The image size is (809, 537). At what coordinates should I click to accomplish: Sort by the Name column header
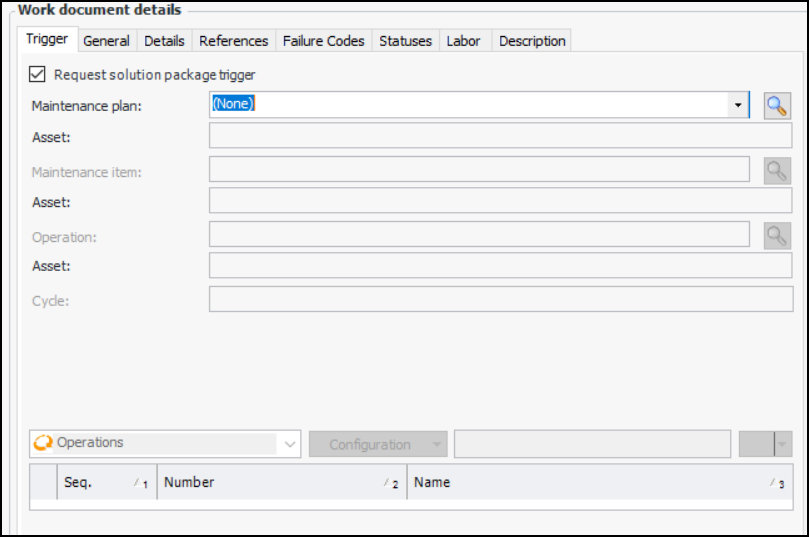click(x=600, y=482)
